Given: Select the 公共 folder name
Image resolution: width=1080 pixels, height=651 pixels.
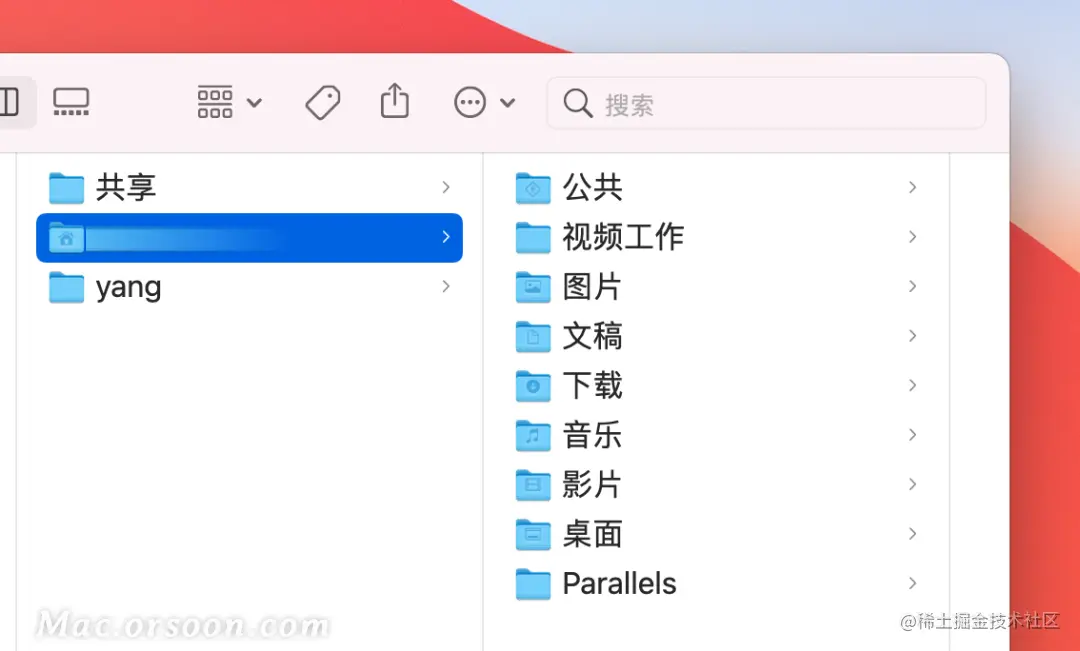Looking at the screenshot, I should pyautogui.click(x=592, y=187).
